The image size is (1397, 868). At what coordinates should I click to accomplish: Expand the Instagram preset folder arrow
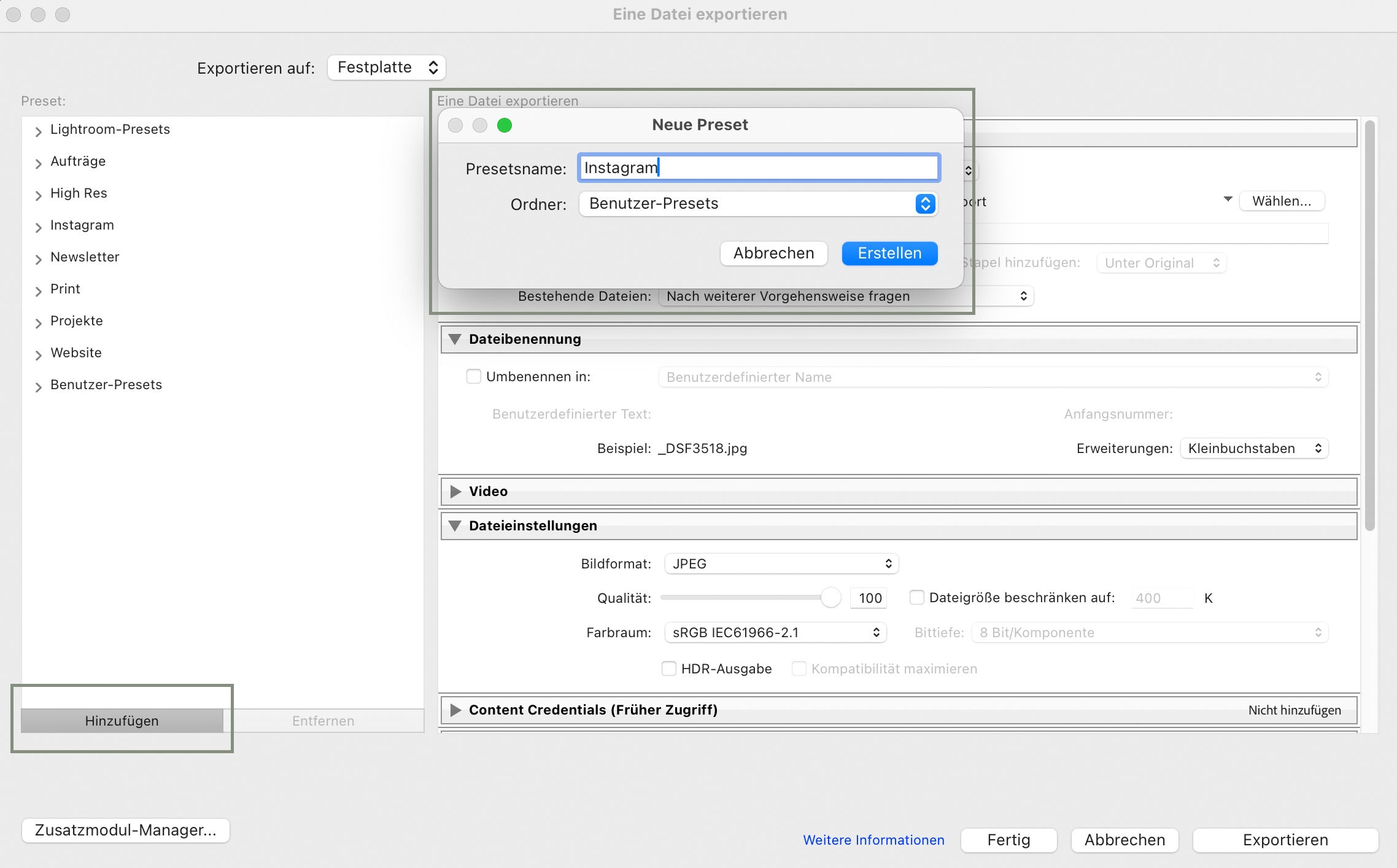tap(38, 227)
